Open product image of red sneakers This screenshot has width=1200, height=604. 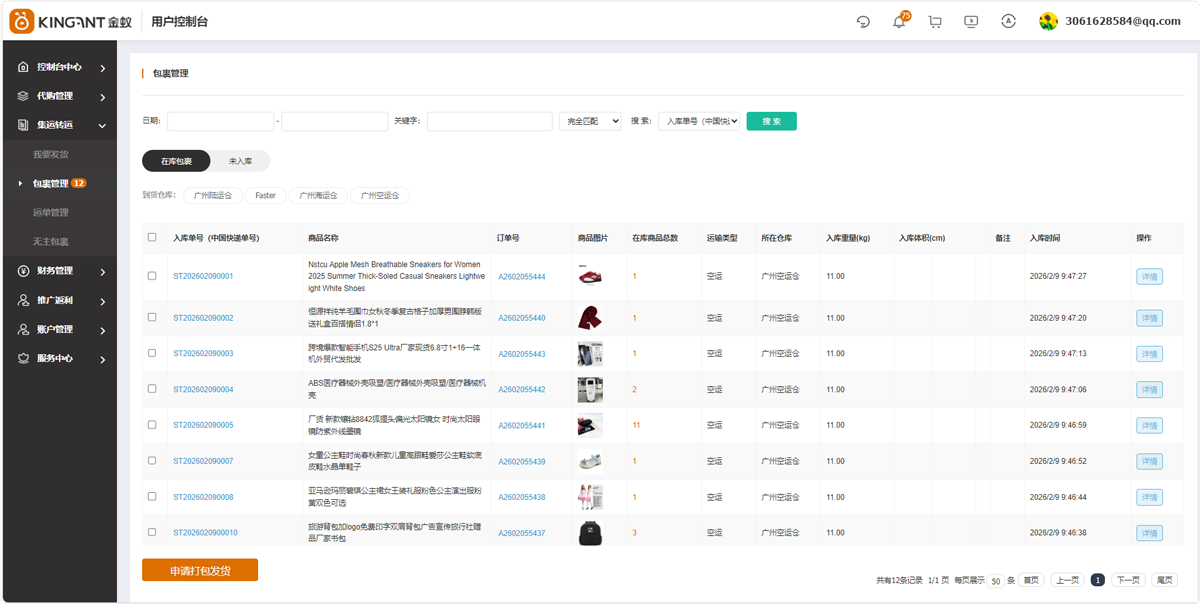point(590,275)
